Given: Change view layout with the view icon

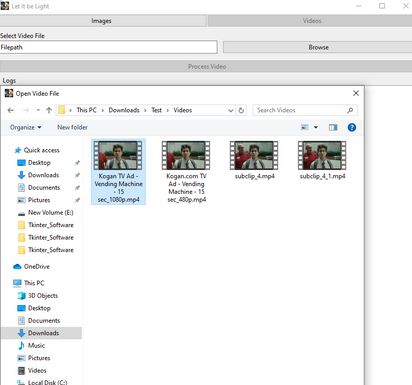Looking at the screenshot, I should (305, 127).
